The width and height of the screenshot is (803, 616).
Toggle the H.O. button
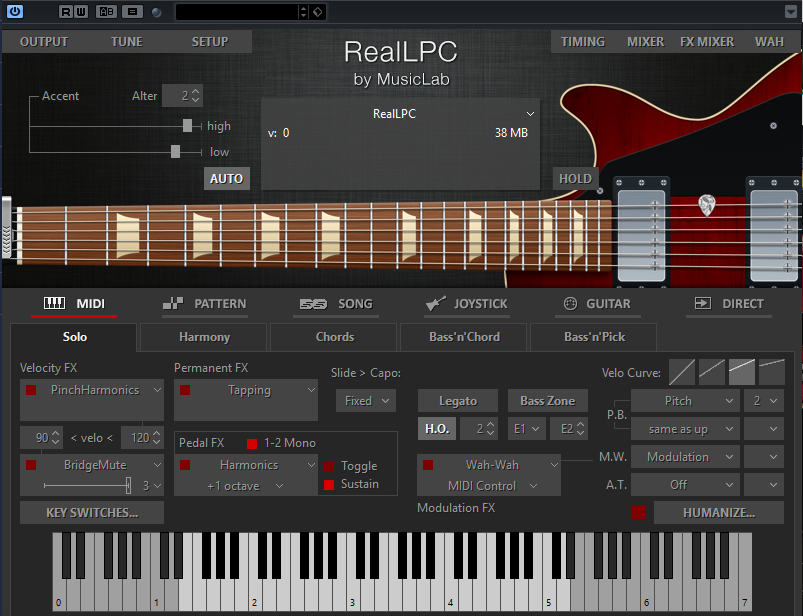coord(437,429)
